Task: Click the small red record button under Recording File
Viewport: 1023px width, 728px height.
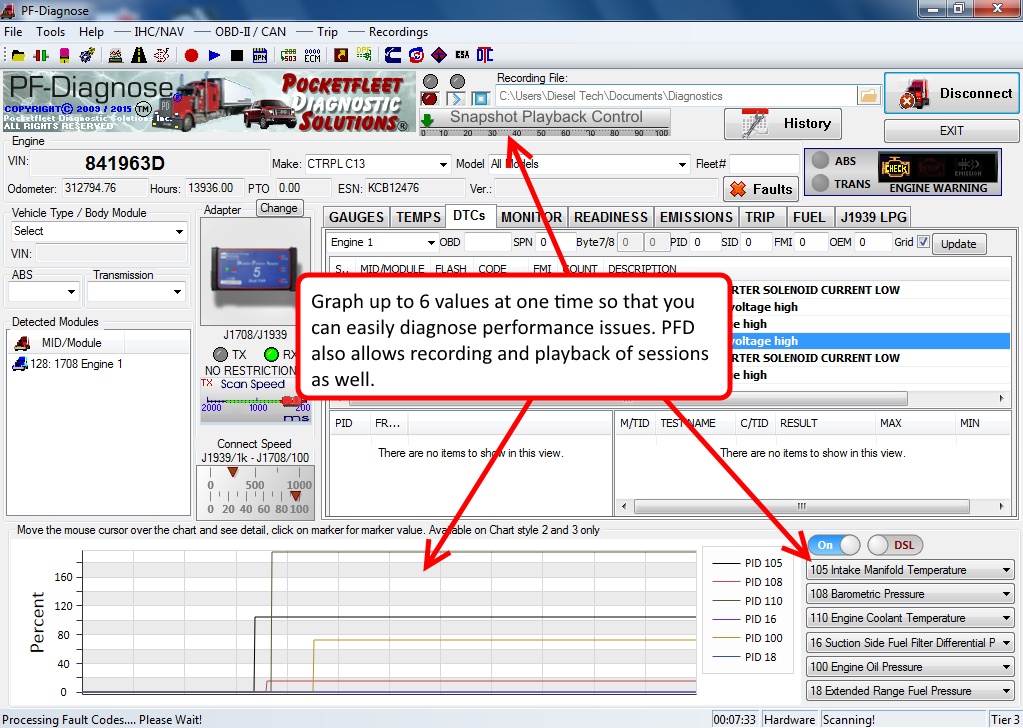Action: (x=430, y=99)
